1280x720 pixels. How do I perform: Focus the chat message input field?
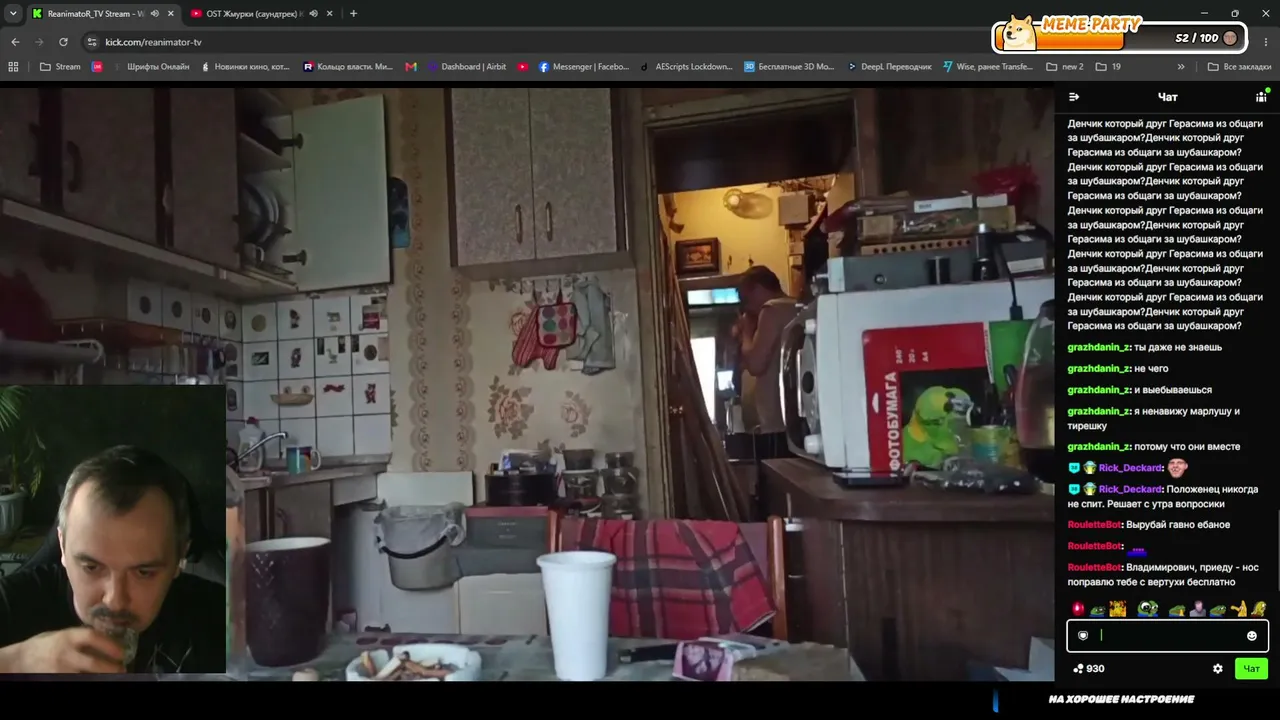tap(1167, 636)
